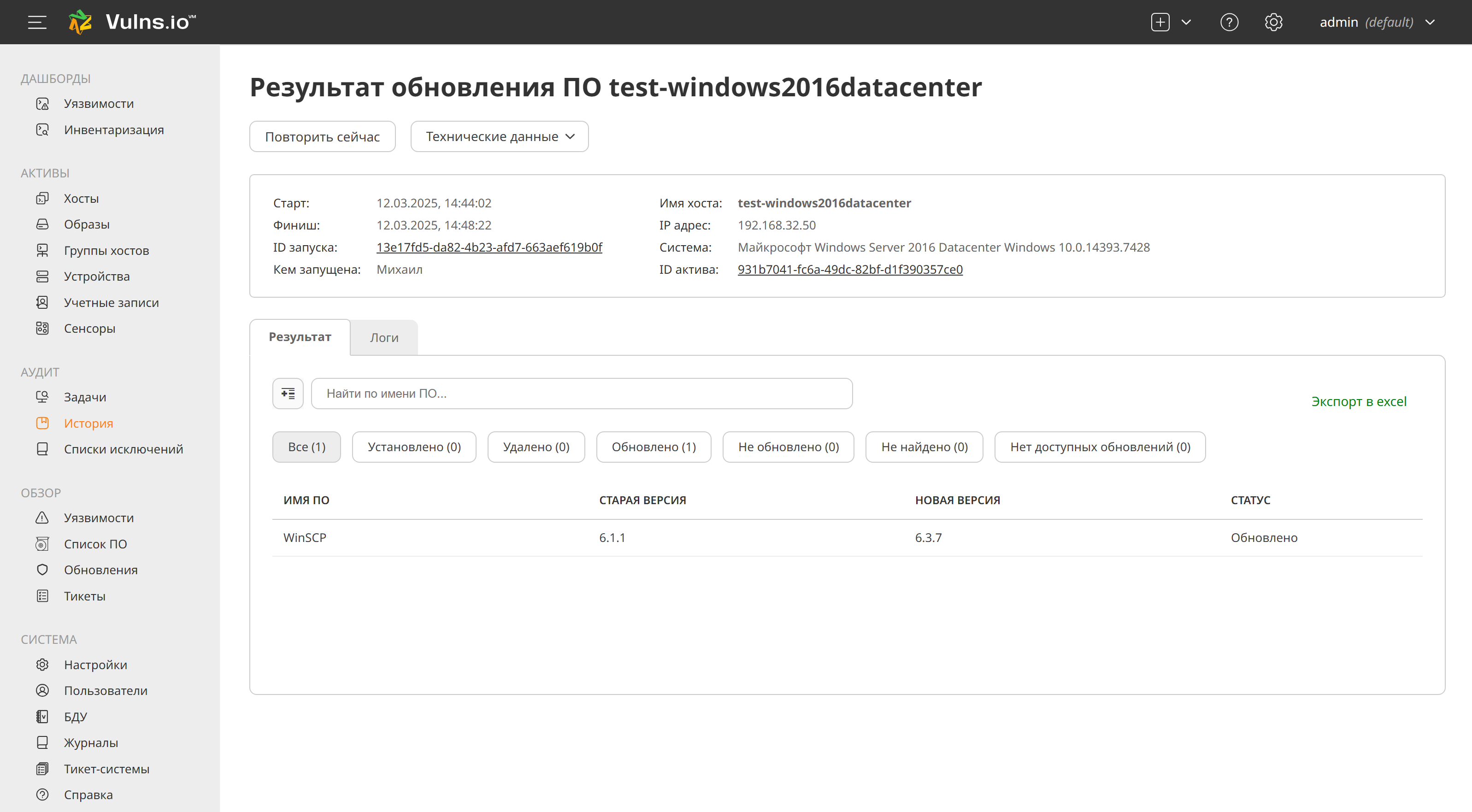The height and width of the screenshot is (812, 1472).
Task: Switch to the Результат tab
Action: pos(300,336)
